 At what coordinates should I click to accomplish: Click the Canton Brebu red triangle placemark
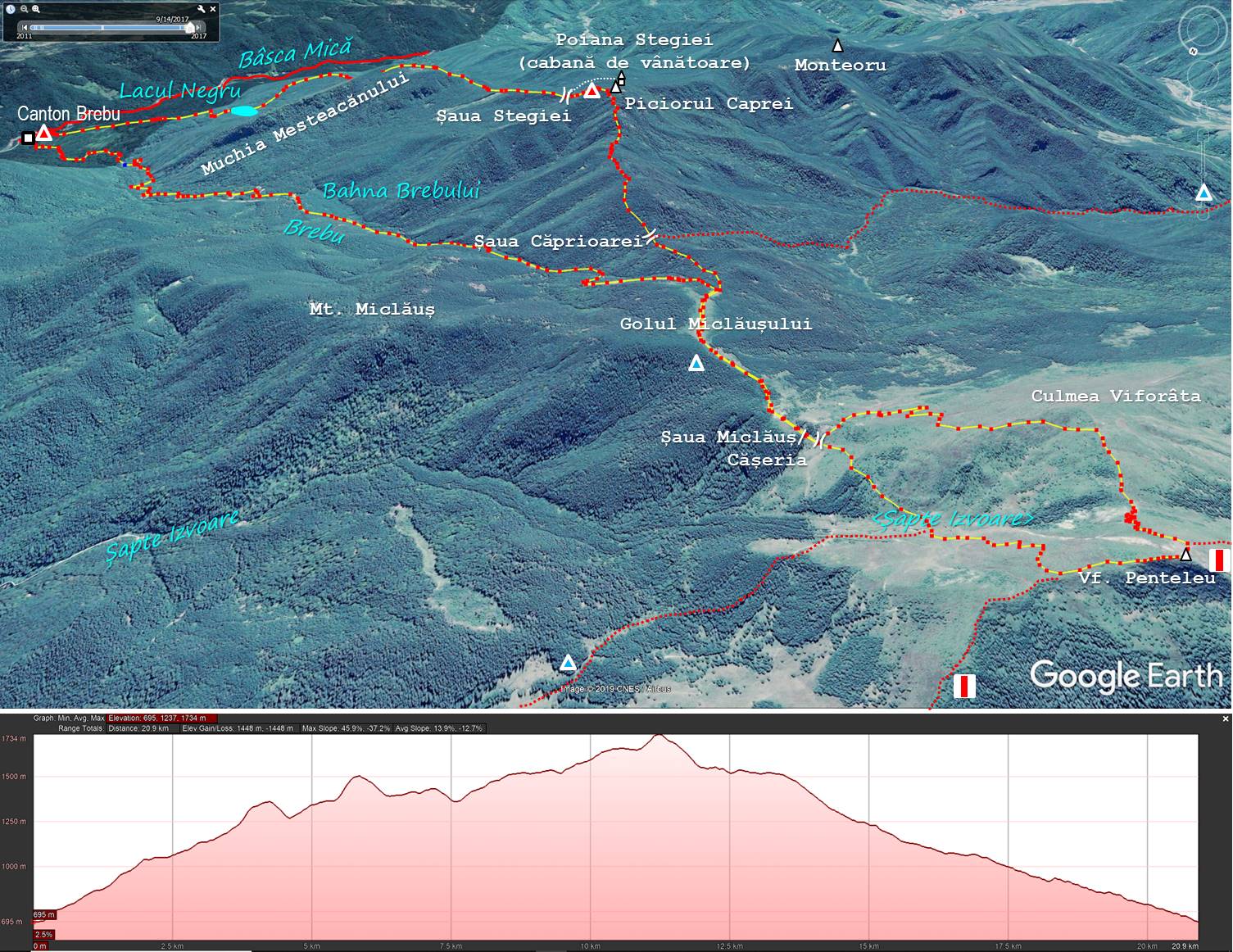(x=44, y=134)
